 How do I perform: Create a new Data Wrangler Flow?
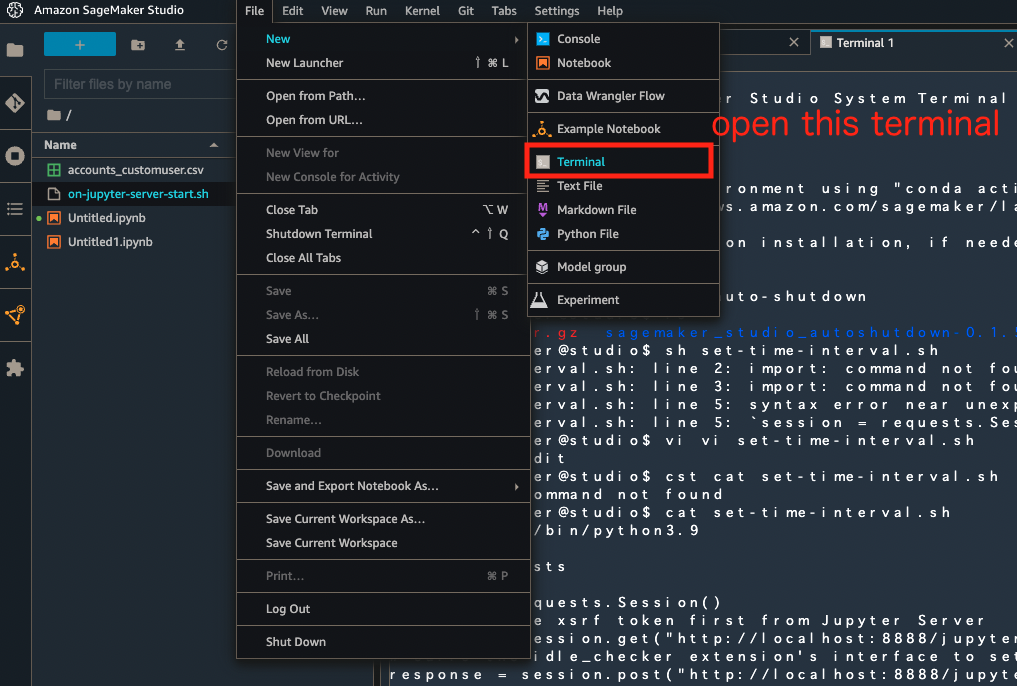599,95
